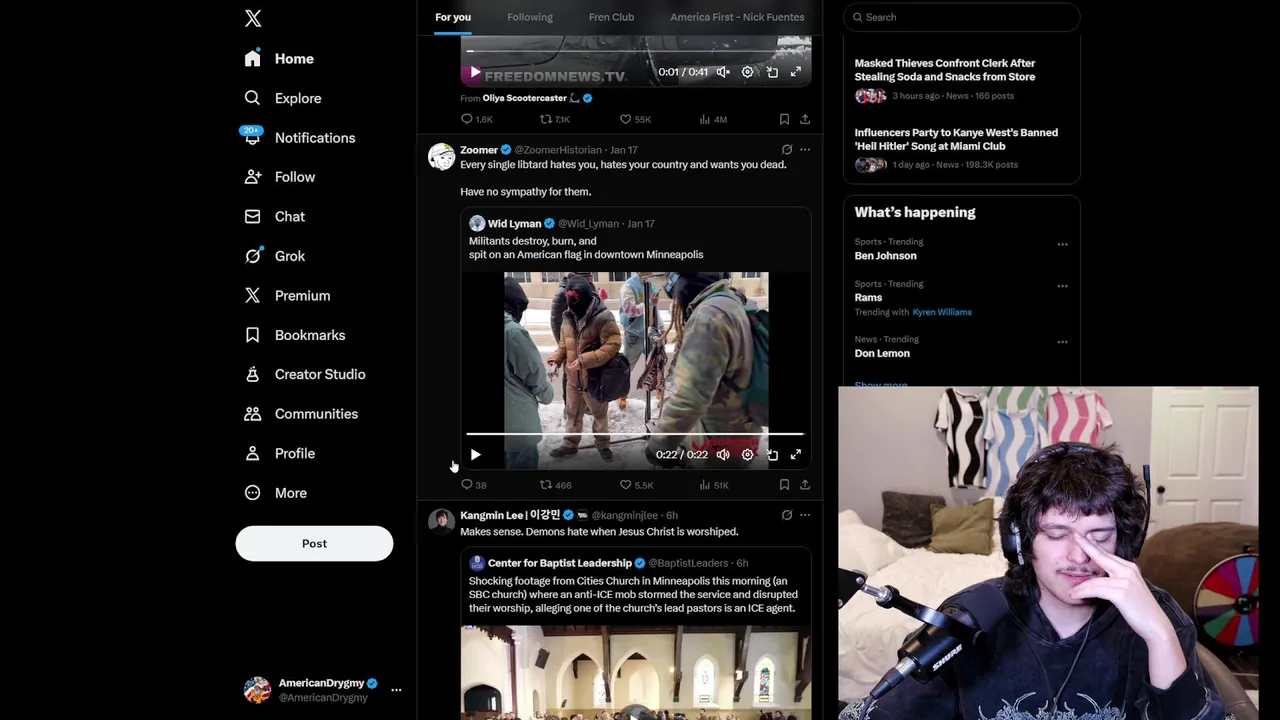
Task: Open Kangmin Lee's profile avatar
Action: [x=441, y=522]
